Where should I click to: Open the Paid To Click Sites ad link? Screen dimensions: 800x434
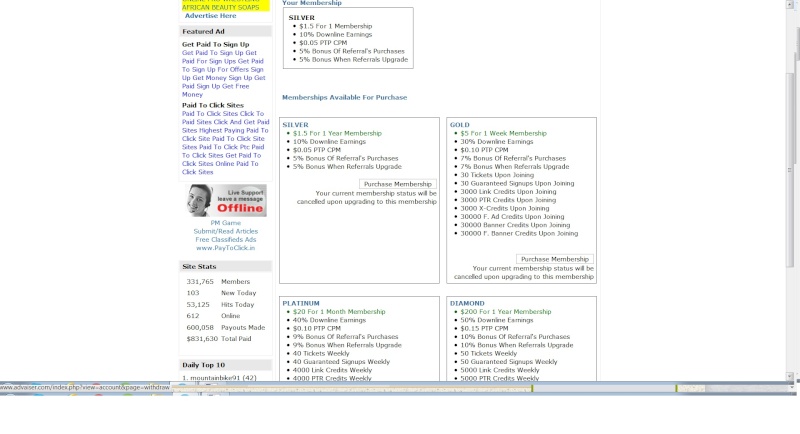(226, 143)
